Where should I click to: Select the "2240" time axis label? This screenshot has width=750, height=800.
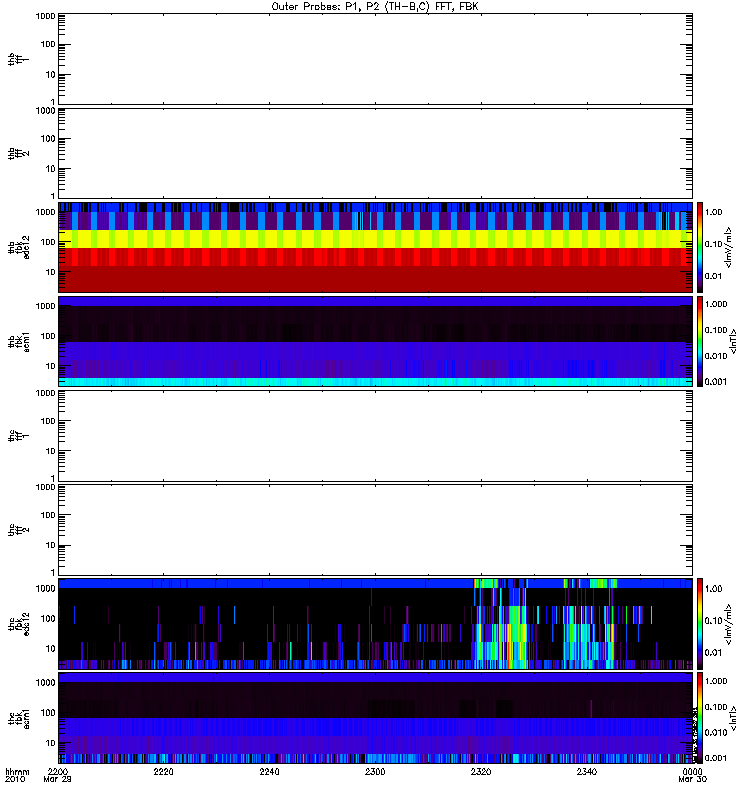pyautogui.click(x=269, y=771)
